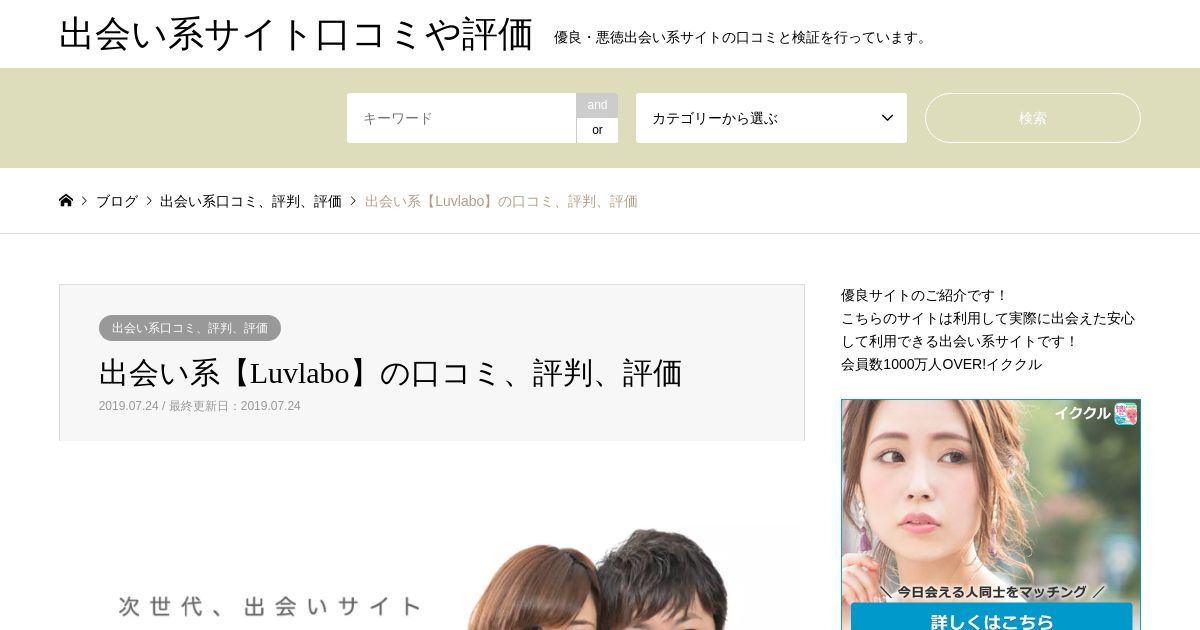Go to ブログ in the breadcrumb
The image size is (1200, 630).
[117, 201]
